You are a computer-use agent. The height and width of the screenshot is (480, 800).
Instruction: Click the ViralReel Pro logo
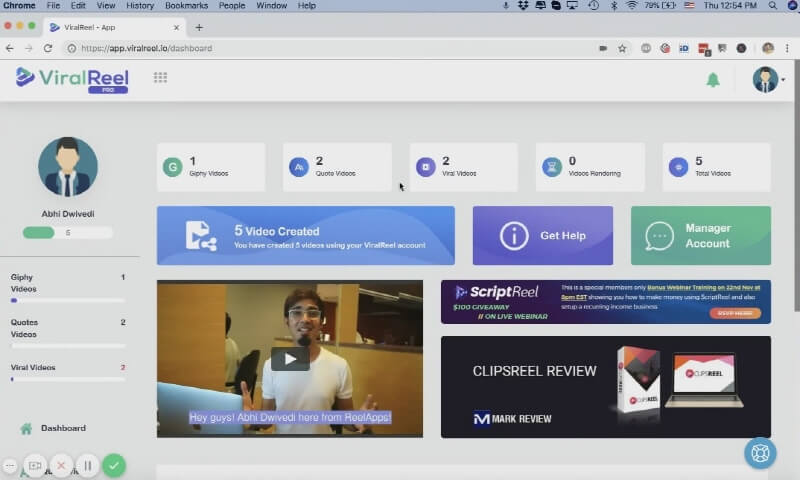(x=72, y=80)
